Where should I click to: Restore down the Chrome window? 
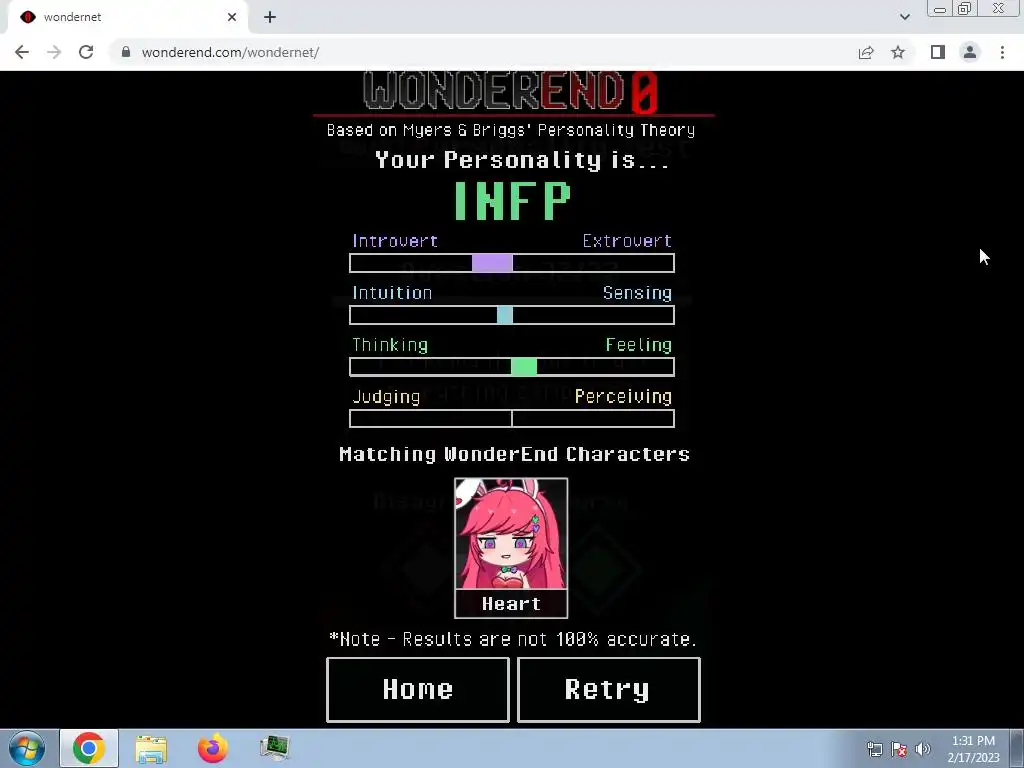(965, 9)
